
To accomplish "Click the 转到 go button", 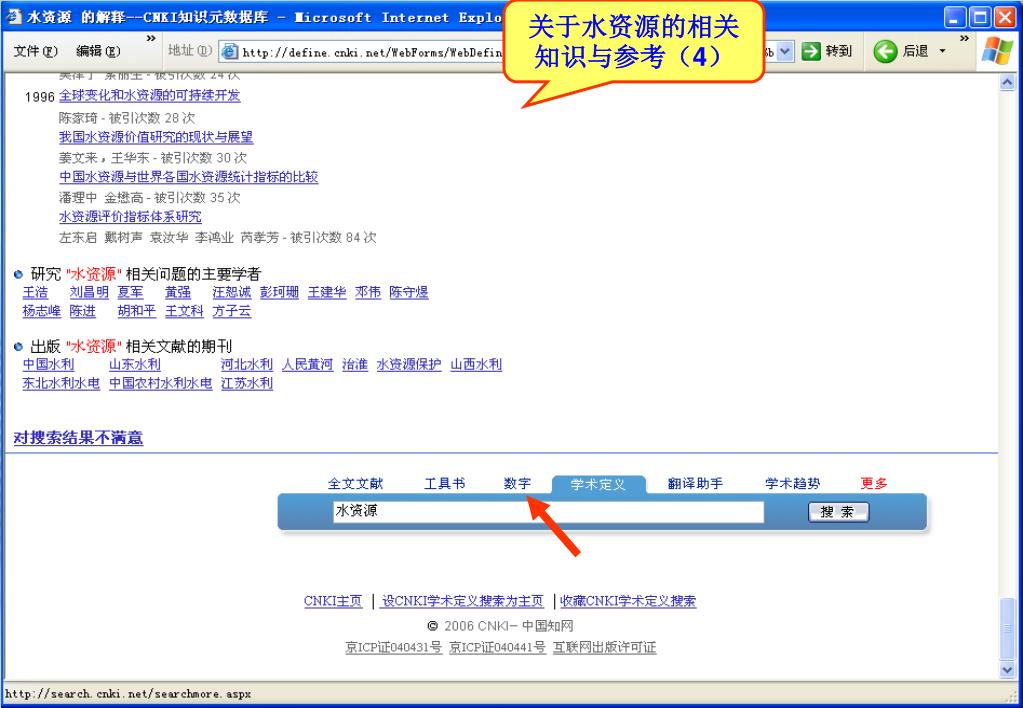I will tap(827, 51).
